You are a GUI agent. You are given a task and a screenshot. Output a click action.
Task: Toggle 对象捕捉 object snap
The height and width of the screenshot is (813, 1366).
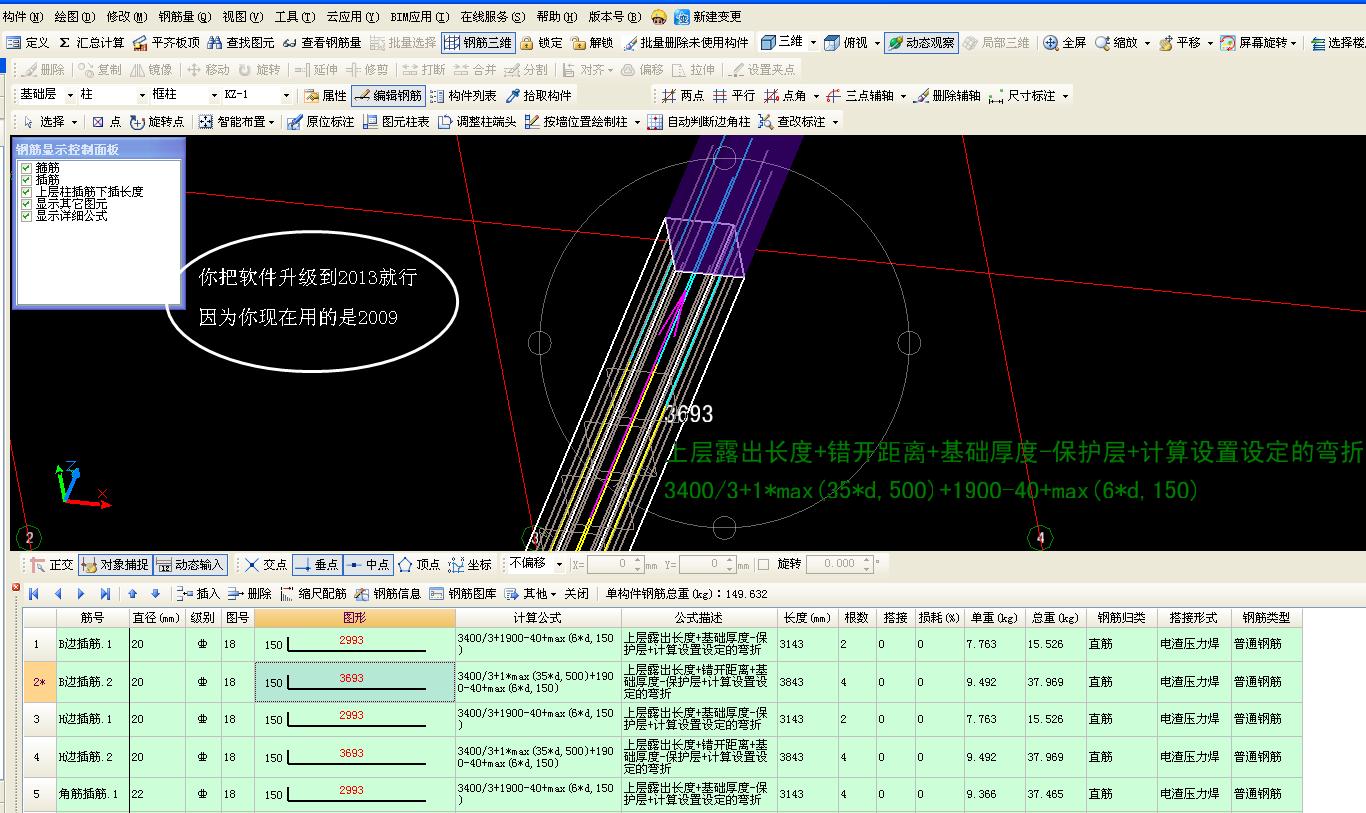coord(114,565)
